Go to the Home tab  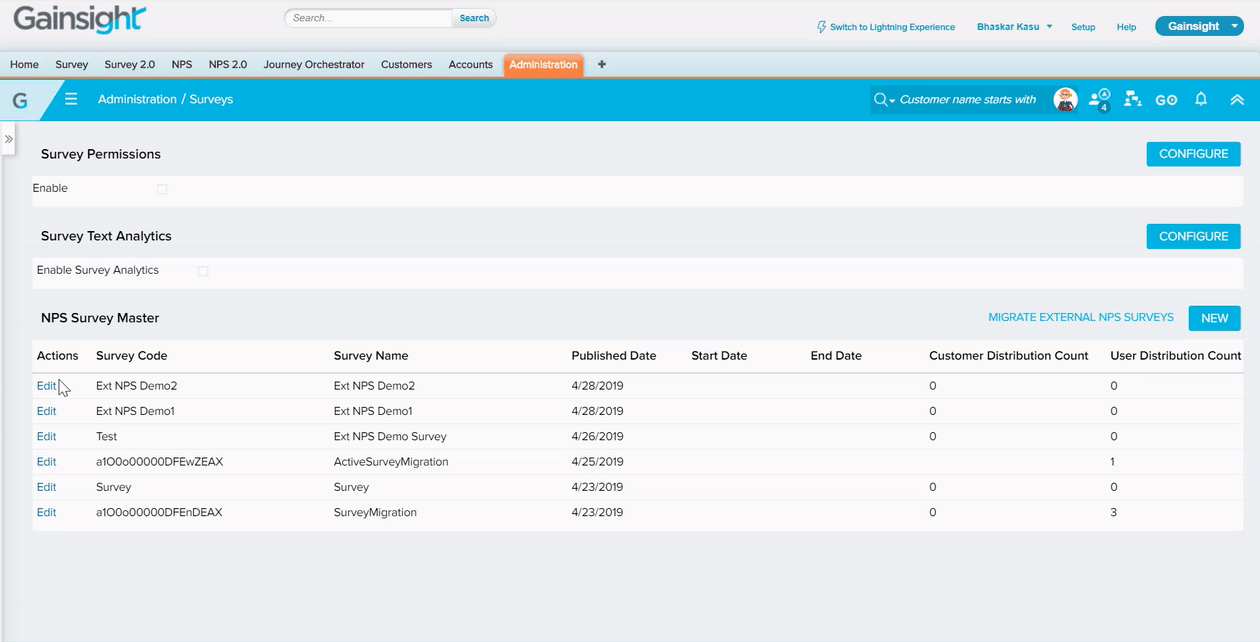pyautogui.click(x=24, y=64)
